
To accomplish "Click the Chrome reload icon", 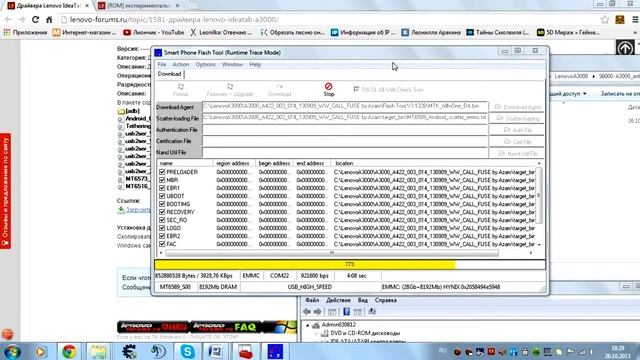I will [x=36, y=20].
